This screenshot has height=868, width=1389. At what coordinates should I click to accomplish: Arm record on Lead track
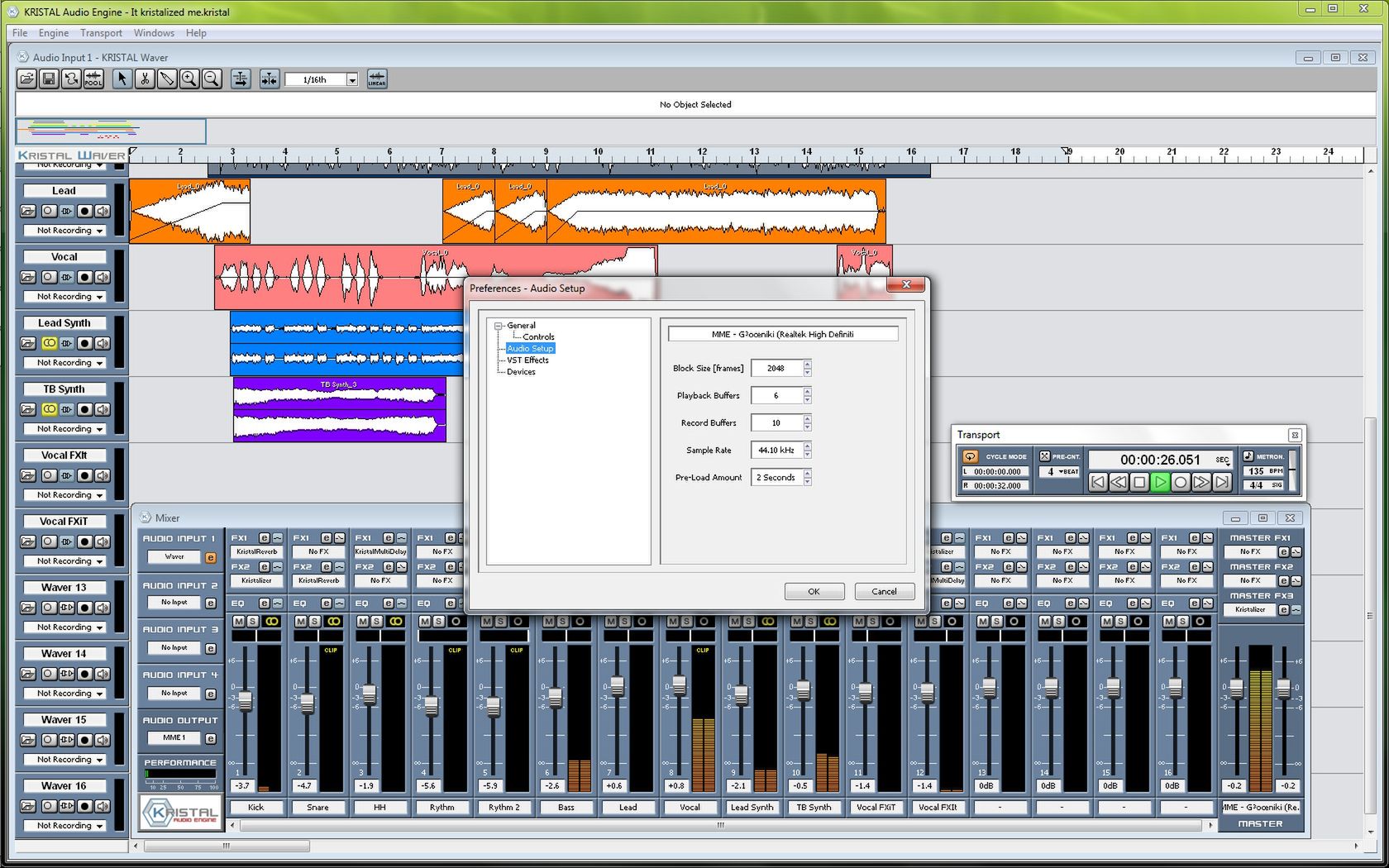click(x=84, y=211)
